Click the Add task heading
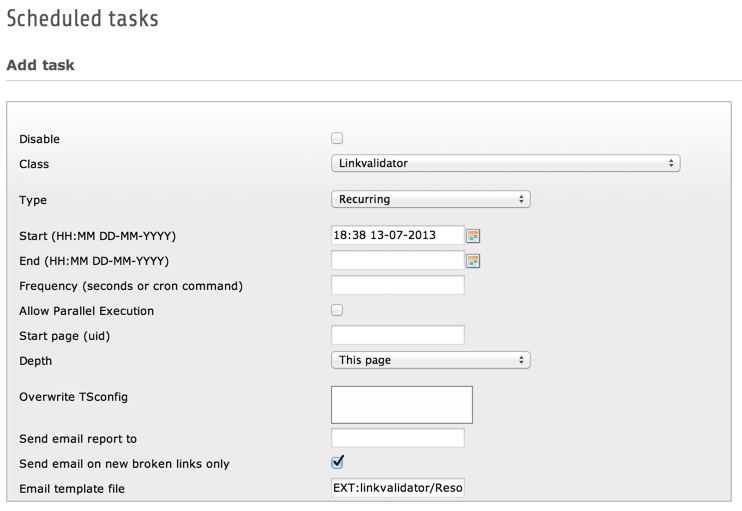This screenshot has width=742, height=511. pyautogui.click(x=40, y=65)
